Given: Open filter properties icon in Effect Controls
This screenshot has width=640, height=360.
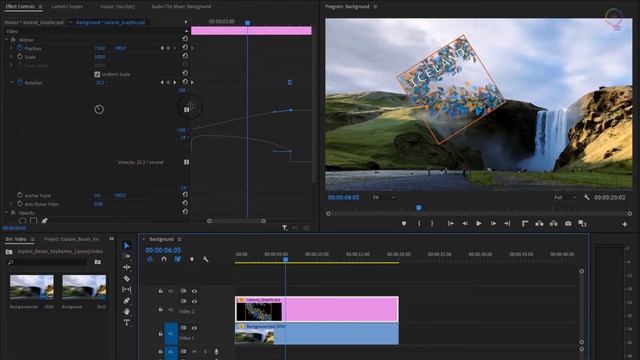Looking at the screenshot, I should point(284,228).
